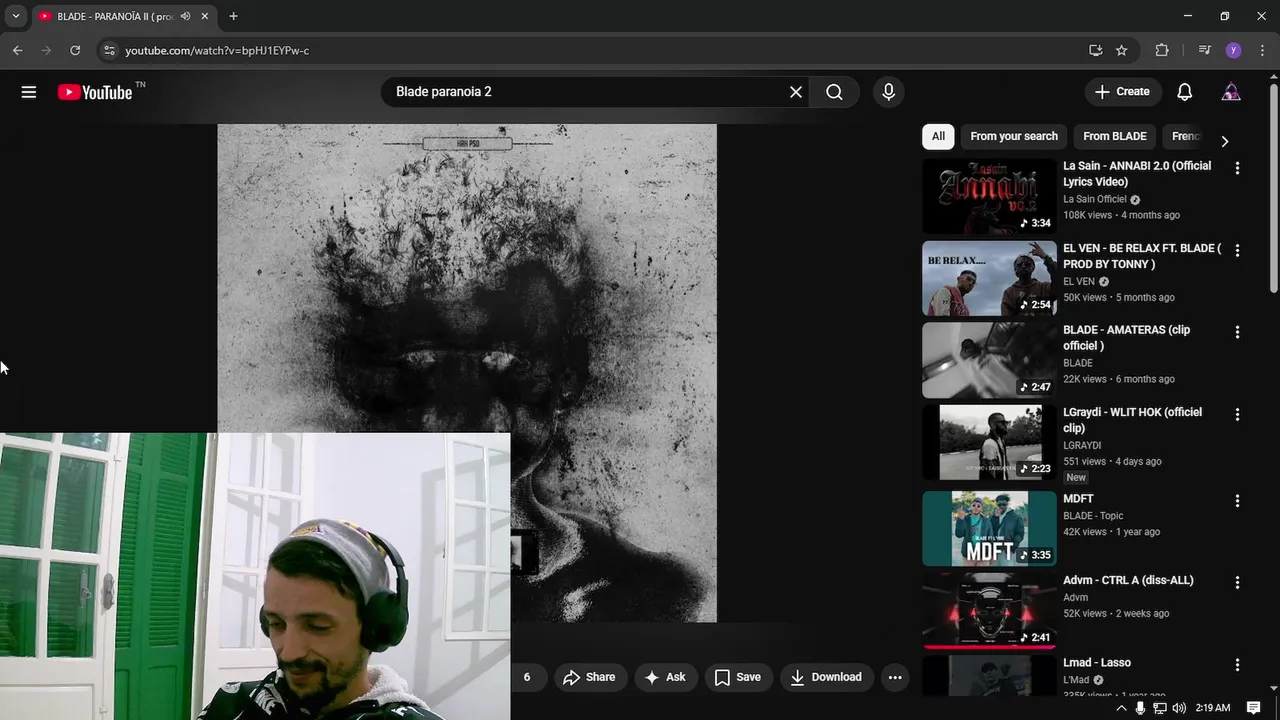Open the taskbar microphone tray icon
The height and width of the screenshot is (720, 1280).
pos(1140,708)
